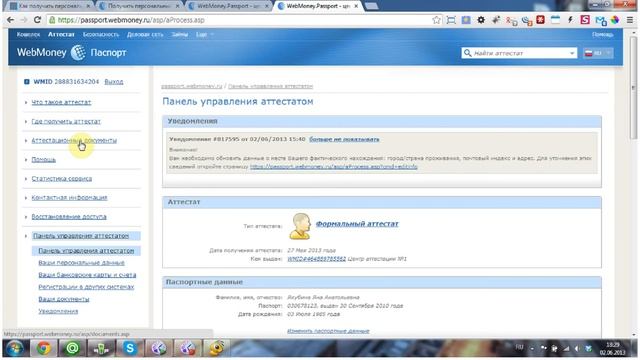This screenshot has height=360, width=640.
Task: Click into the Найти аттестат search field
Action: pos(519,53)
